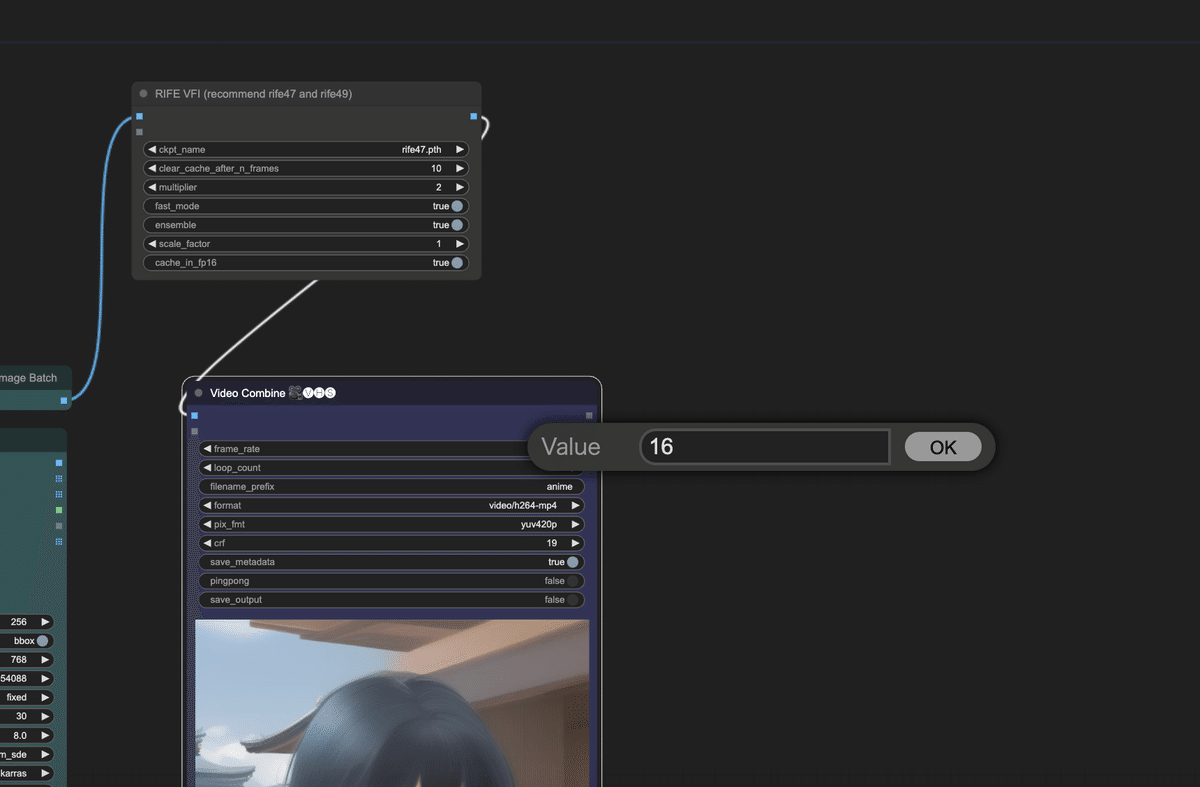This screenshot has height=787, width=1200.
Task: Click the blue images input port on Video Combine
Action: point(194,415)
